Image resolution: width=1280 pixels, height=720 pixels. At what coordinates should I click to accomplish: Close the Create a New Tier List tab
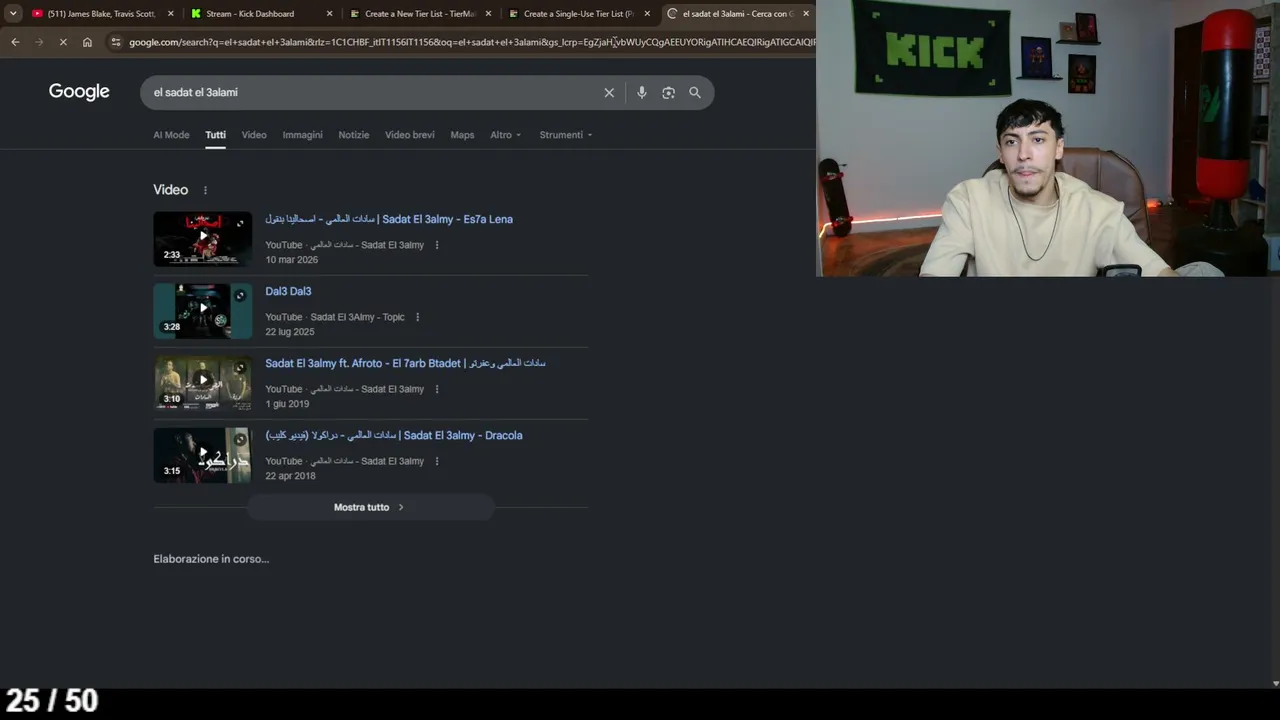(x=489, y=14)
